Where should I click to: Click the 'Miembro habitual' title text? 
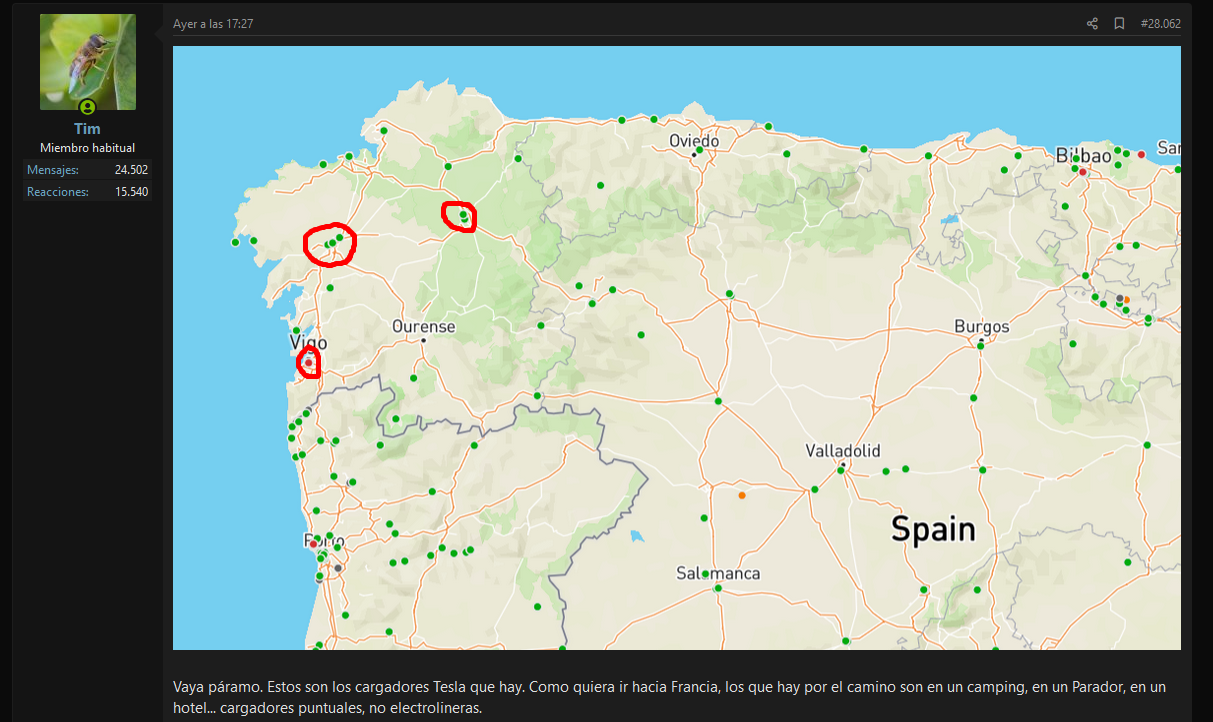tap(87, 148)
